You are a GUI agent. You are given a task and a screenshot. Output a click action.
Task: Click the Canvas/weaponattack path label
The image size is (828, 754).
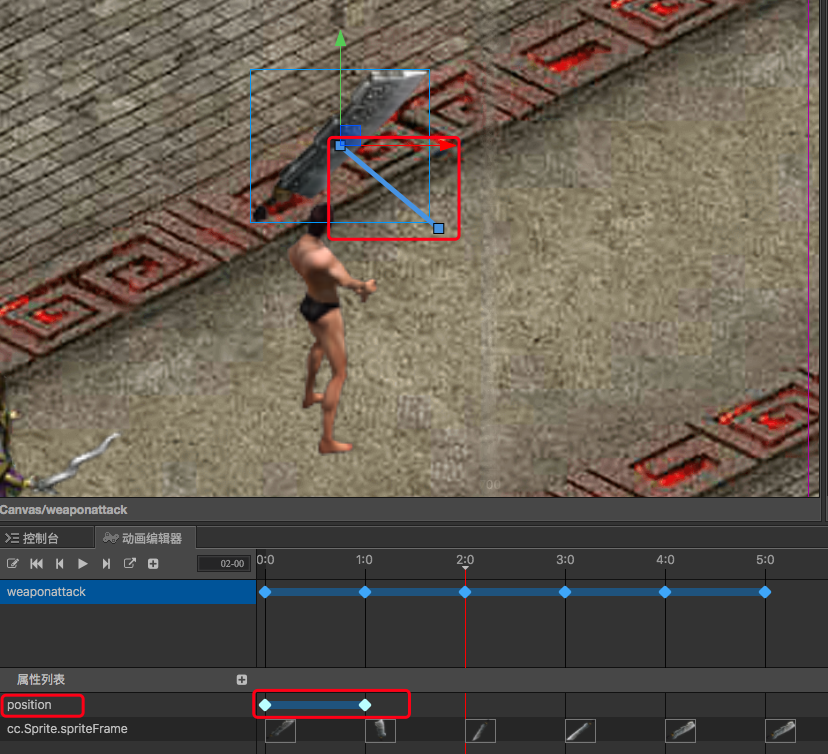point(64,510)
